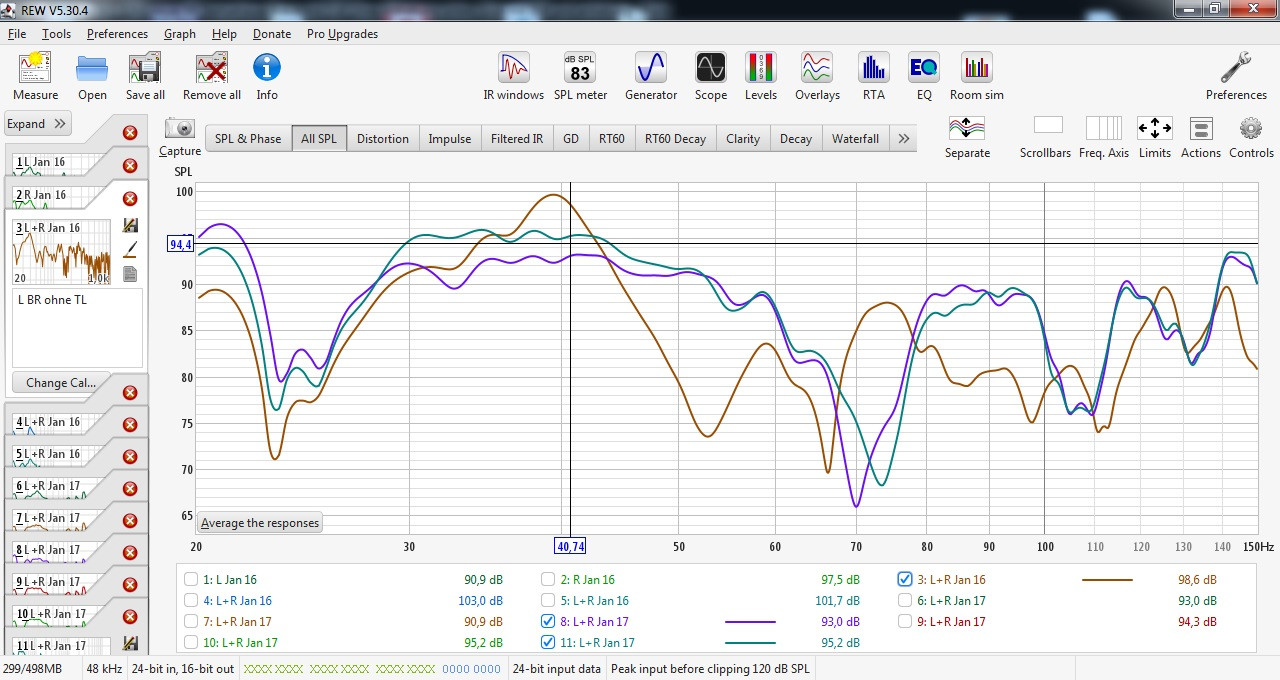Click Average the responses button
Image resolution: width=1280 pixels, height=680 pixels.
point(259,523)
